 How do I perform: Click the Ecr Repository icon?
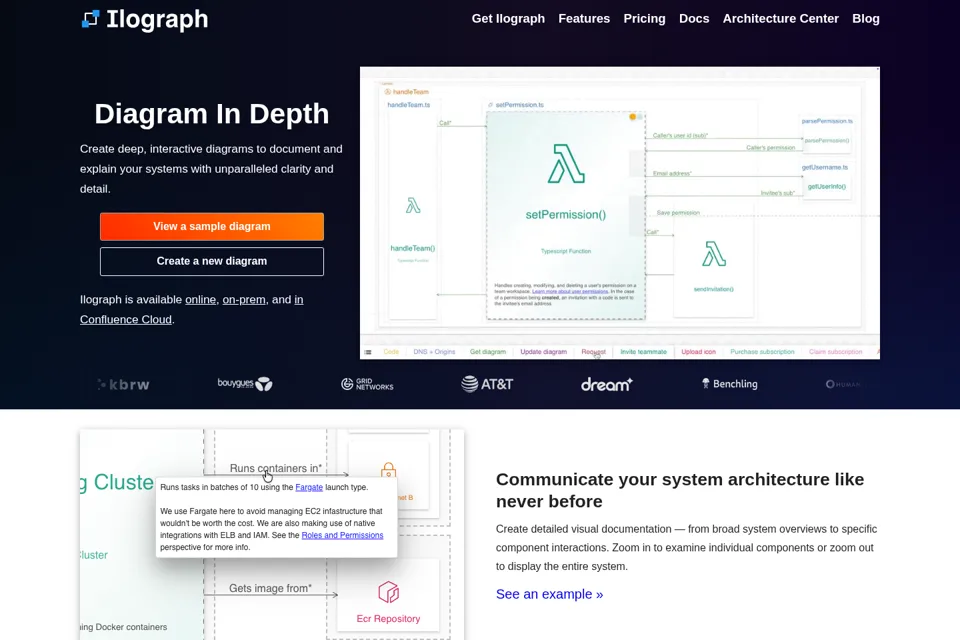(388, 592)
